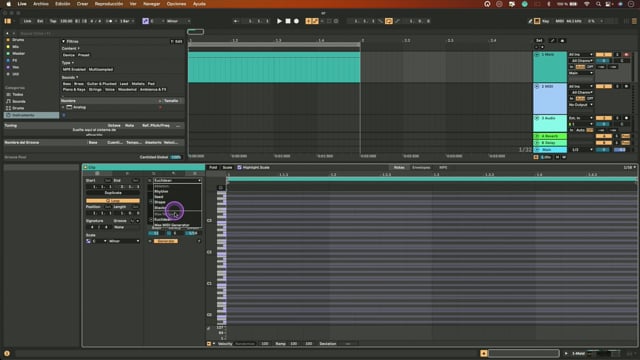Viewport: 640px width, 360px height.
Task: Open the Euclidean generator dropdown
Action: [177, 180]
